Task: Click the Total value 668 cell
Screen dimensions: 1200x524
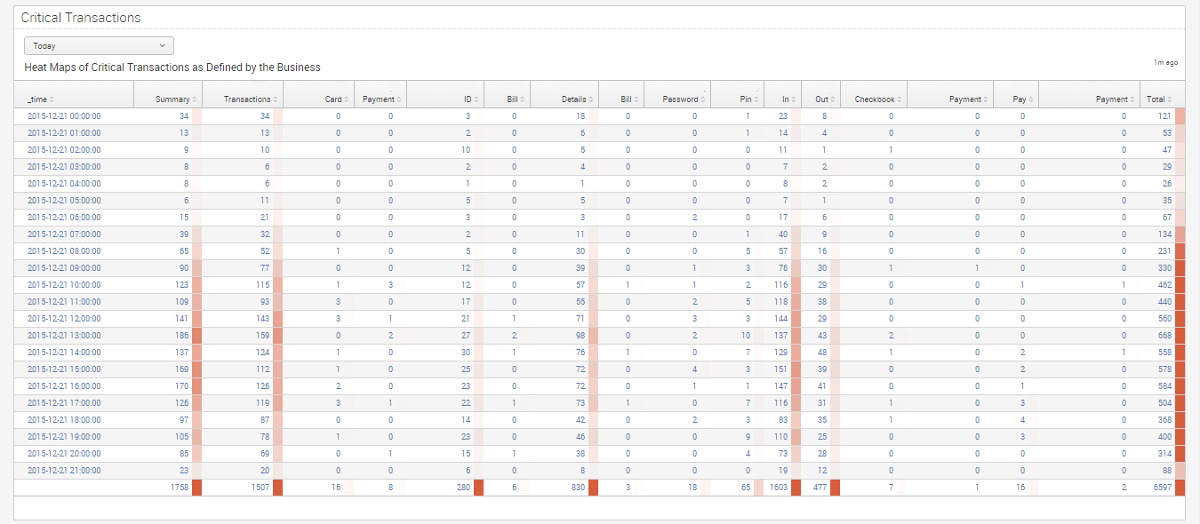Action: (1159, 333)
